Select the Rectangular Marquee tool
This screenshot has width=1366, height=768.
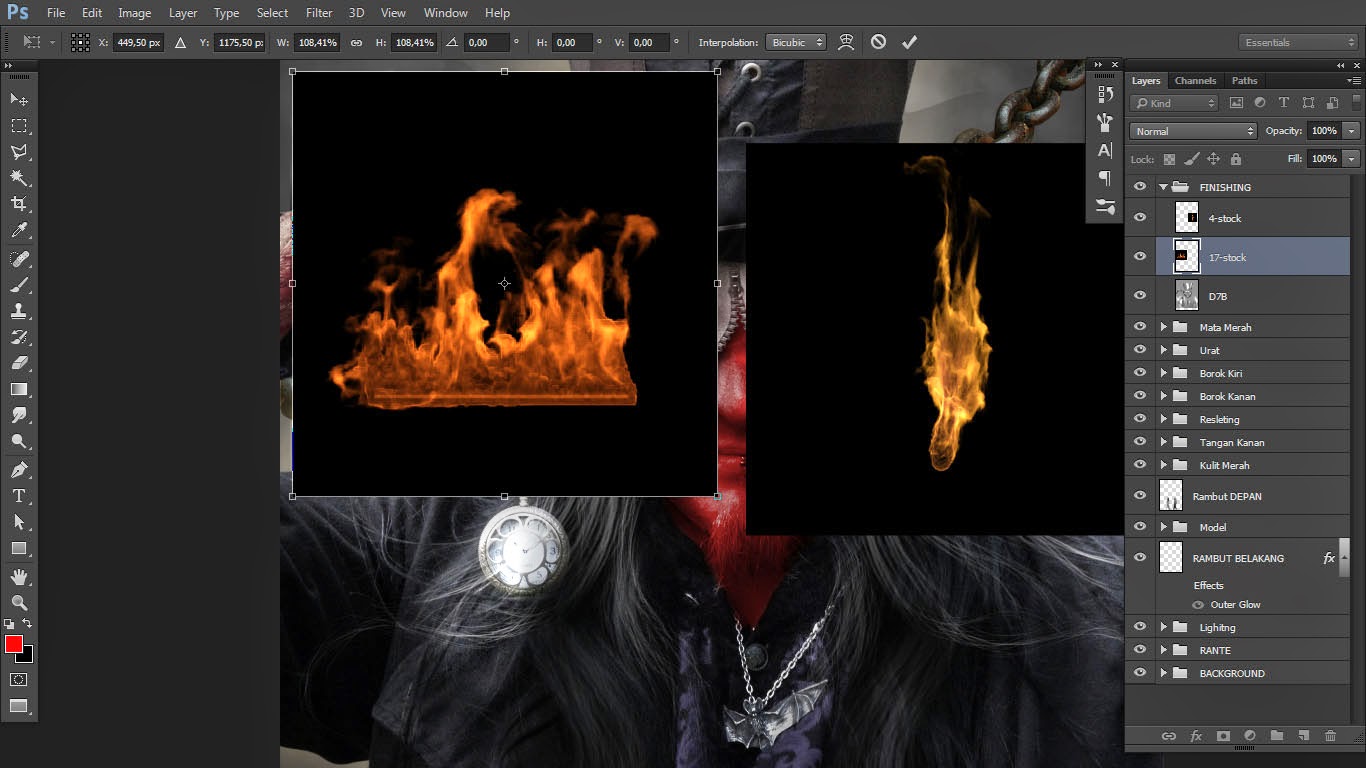tap(19, 126)
